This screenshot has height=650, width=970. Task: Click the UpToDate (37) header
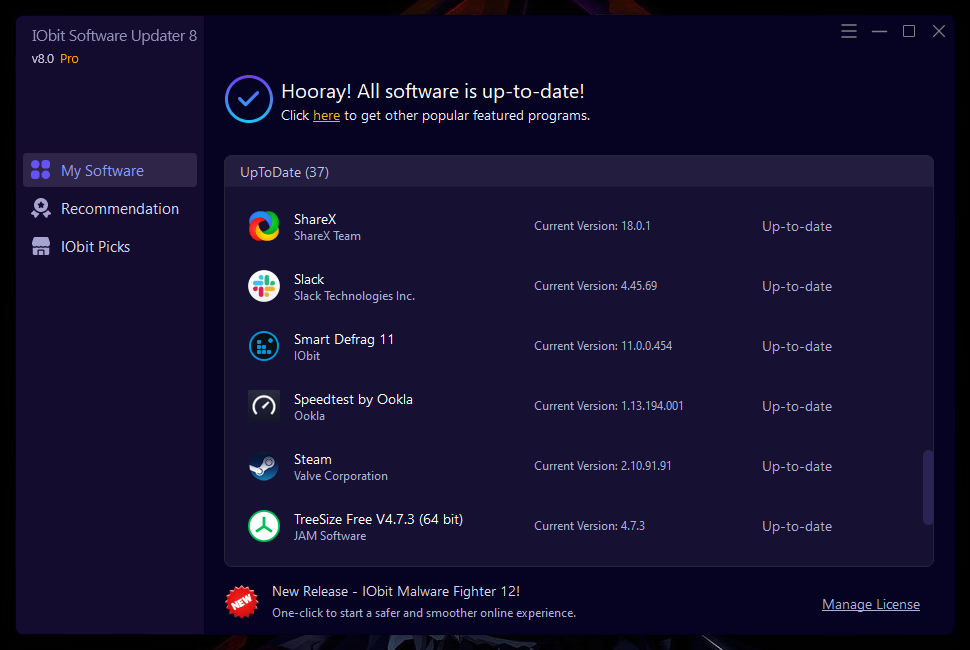(x=284, y=172)
